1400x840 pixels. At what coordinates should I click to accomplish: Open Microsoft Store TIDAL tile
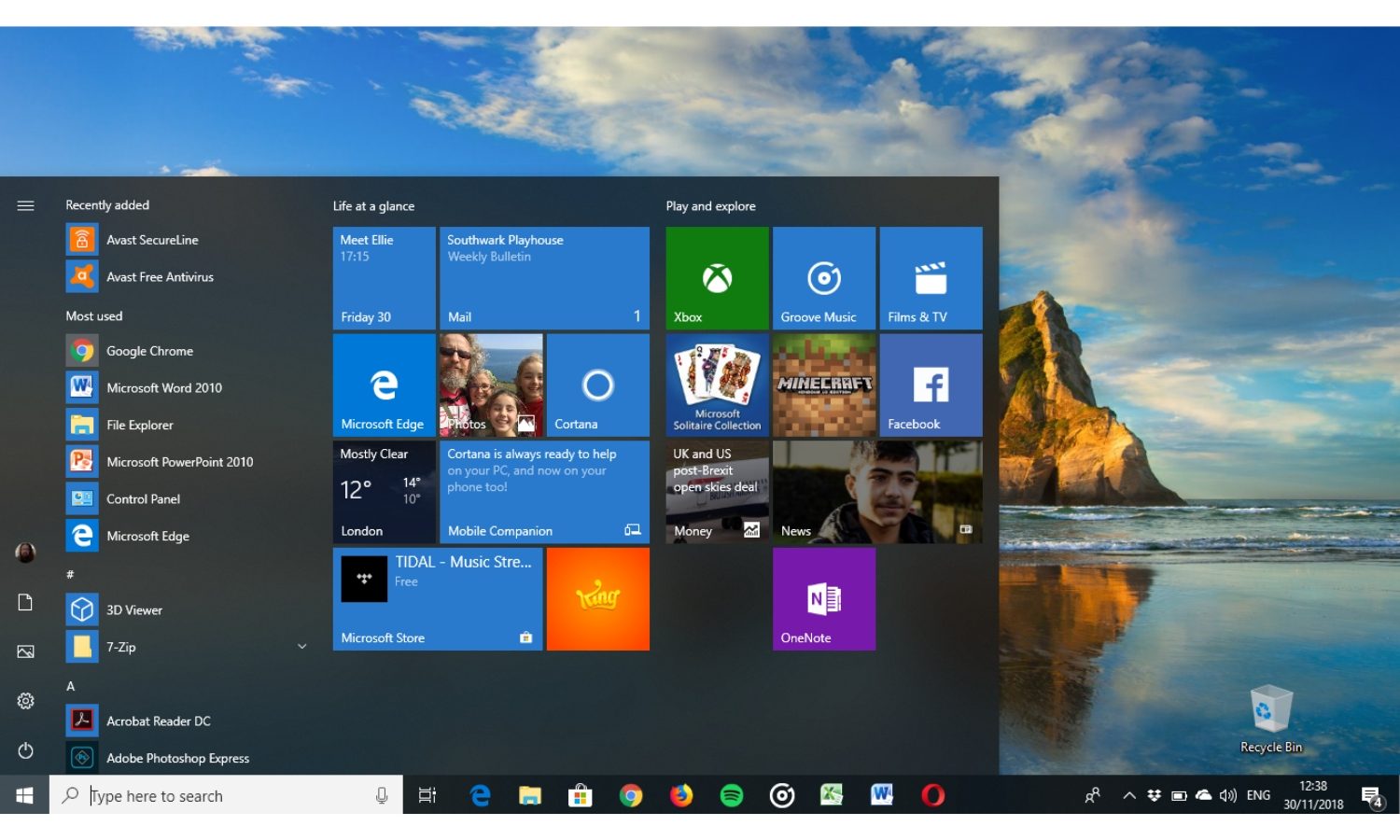(x=438, y=598)
